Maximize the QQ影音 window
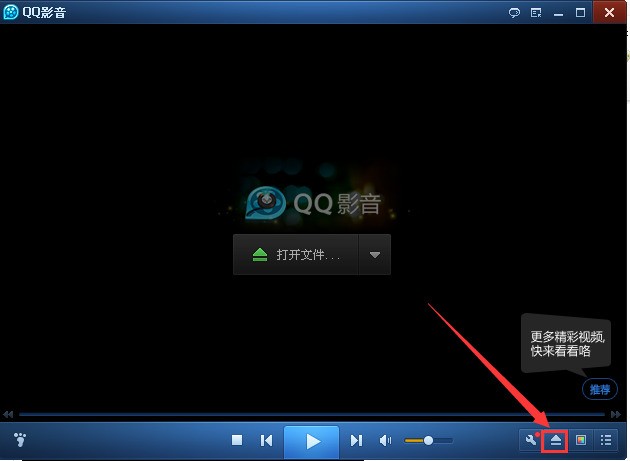This screenshot has height=461, width=630. [x=580, y=13]
